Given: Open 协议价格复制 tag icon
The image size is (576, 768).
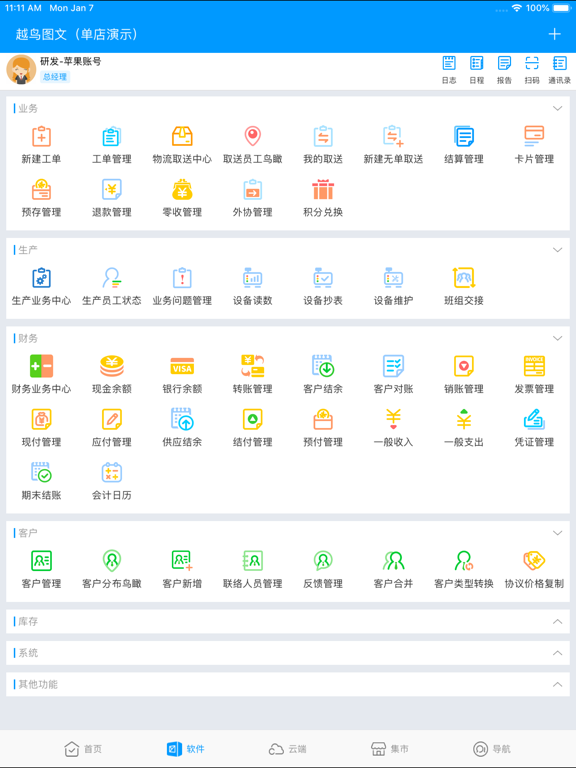Looking at the screenshot, I should tap(534, 561).
